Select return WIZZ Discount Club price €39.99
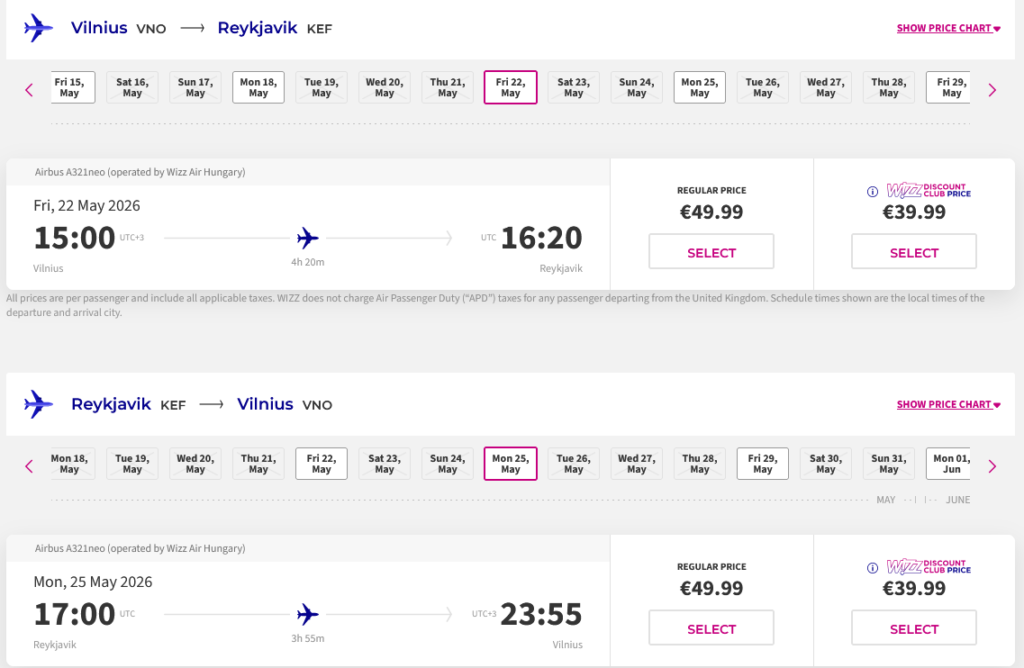The image size is (1024, 668). (913, 628)
